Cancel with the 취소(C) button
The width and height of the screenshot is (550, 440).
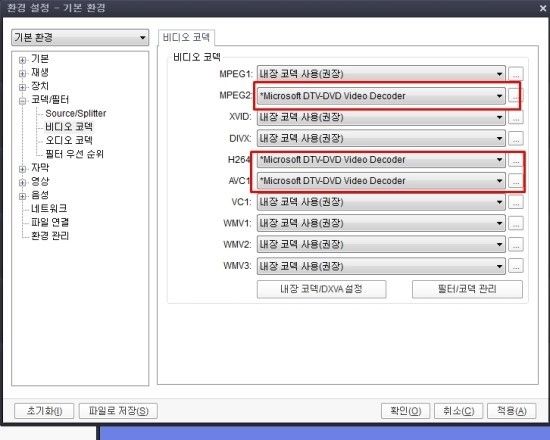click(x=458, y=411)
